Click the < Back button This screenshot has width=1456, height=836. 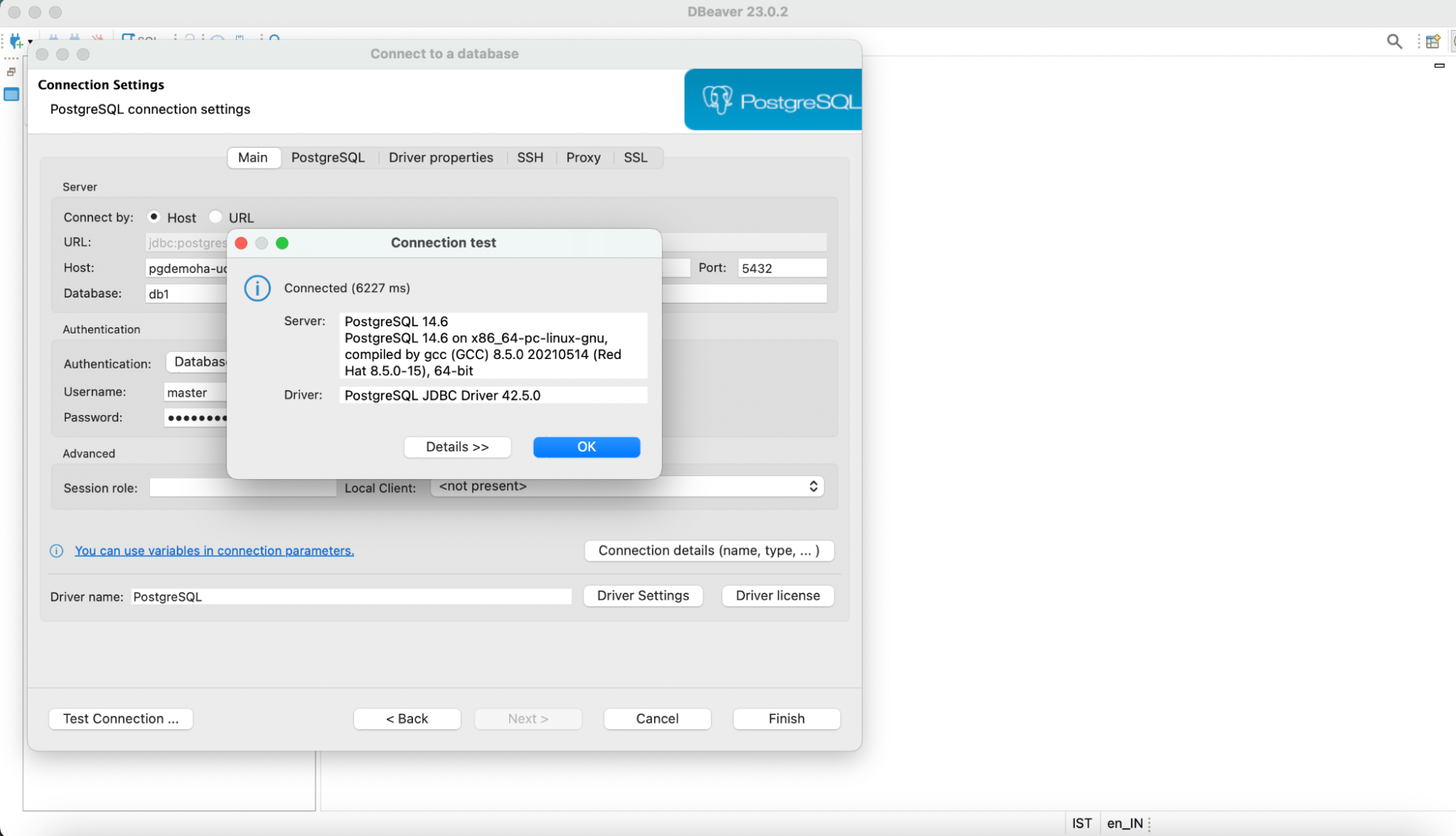click(x=407, y=719)
